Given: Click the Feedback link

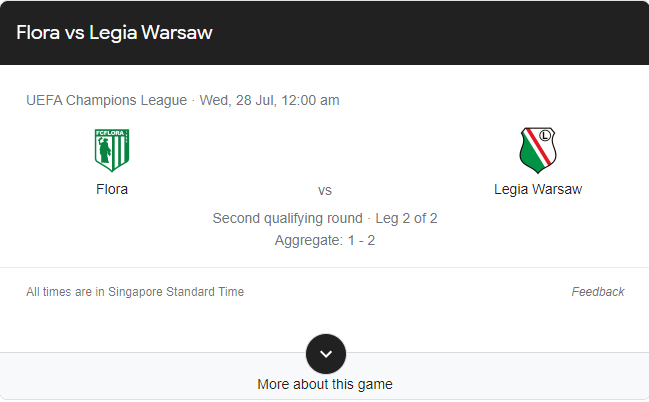Looking at the screenshot, I should point(598,292).
